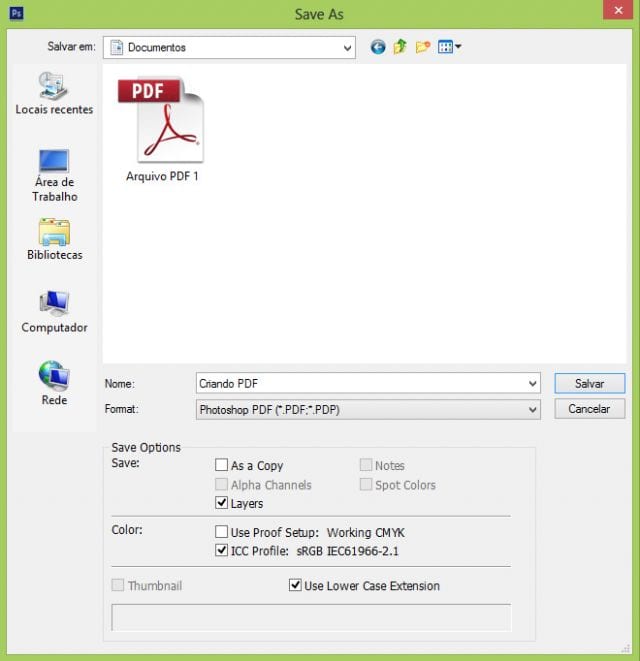Uncheck the Layers checkbox
The width and height of the screenshot is (640, 661).
click(221, 502)
